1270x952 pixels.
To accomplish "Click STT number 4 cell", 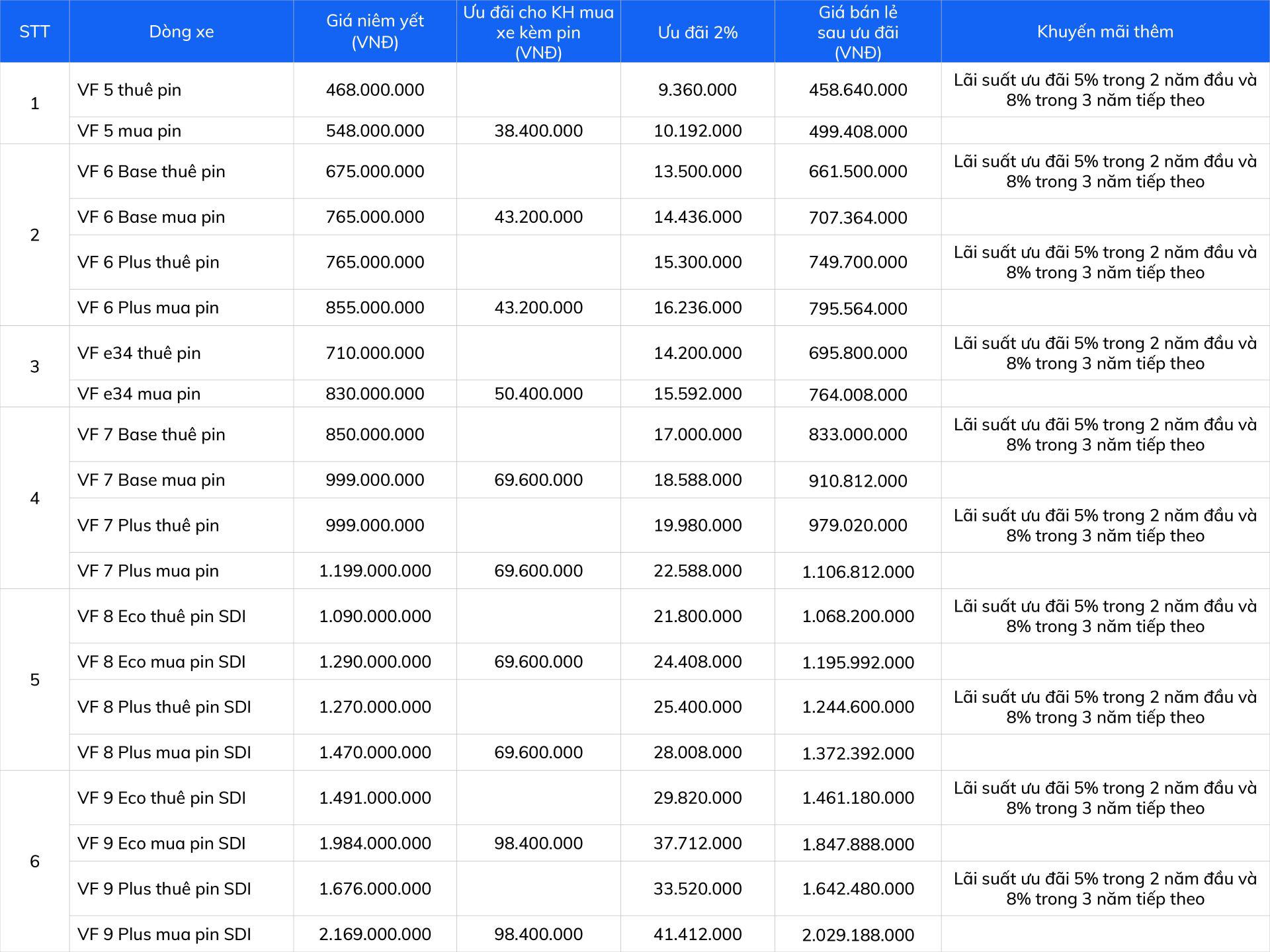I will point(34,498).
